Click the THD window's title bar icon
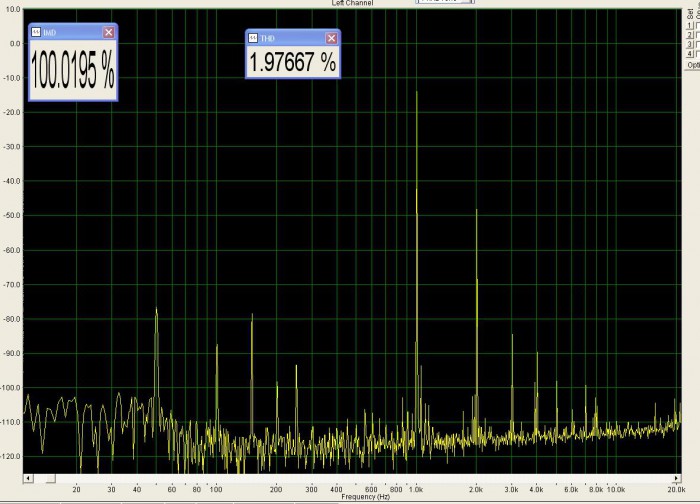Image resolution: width=700 pixels, height=504 pixels. click(x=253, y=38)
